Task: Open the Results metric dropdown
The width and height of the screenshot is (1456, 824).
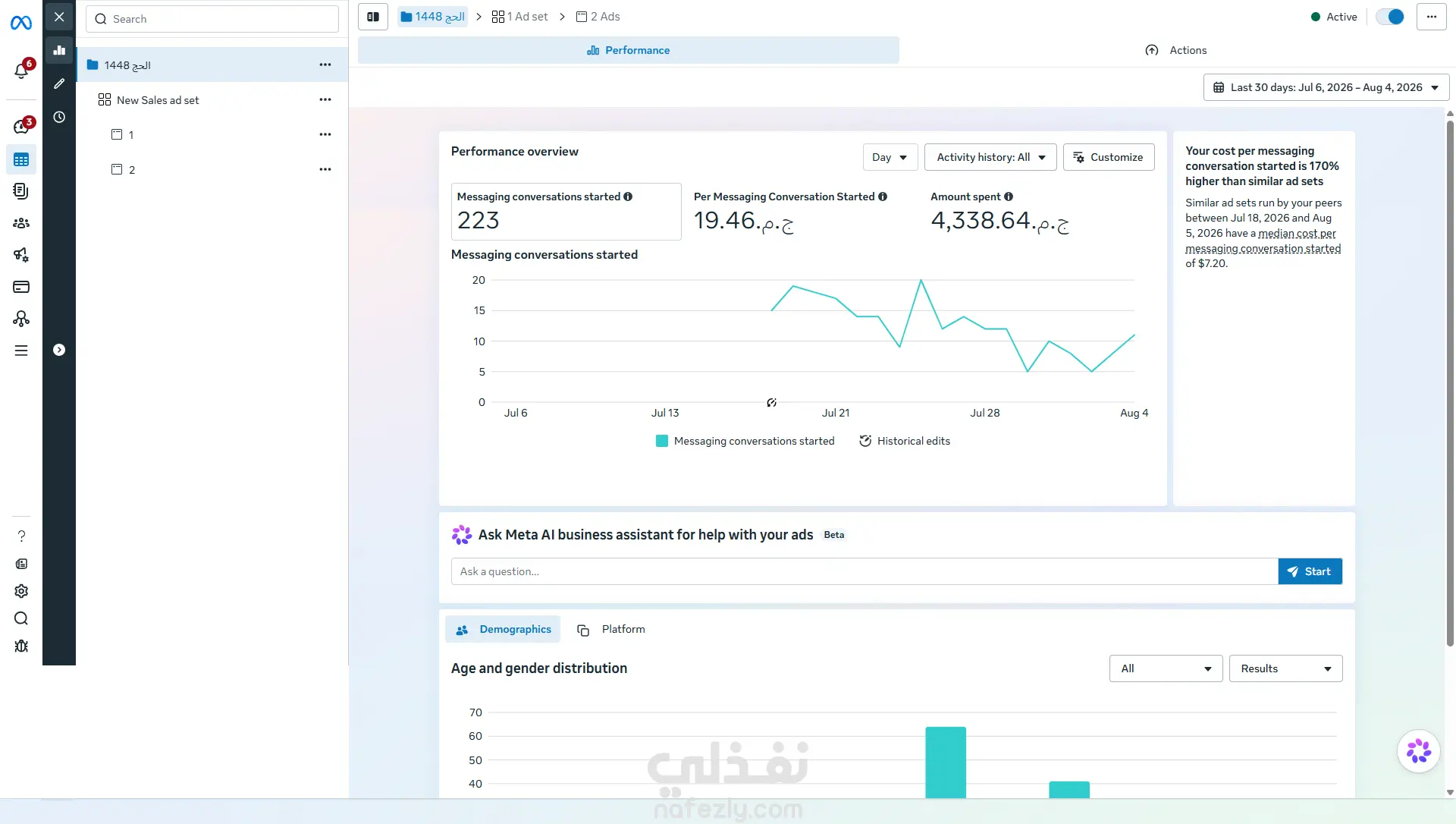Action: 1286,668
